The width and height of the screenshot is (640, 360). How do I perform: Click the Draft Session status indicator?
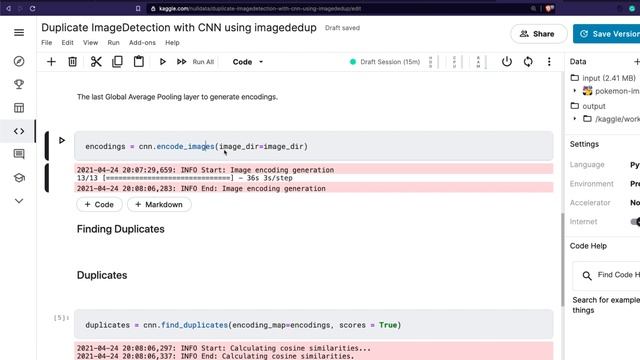pos(385,62)
